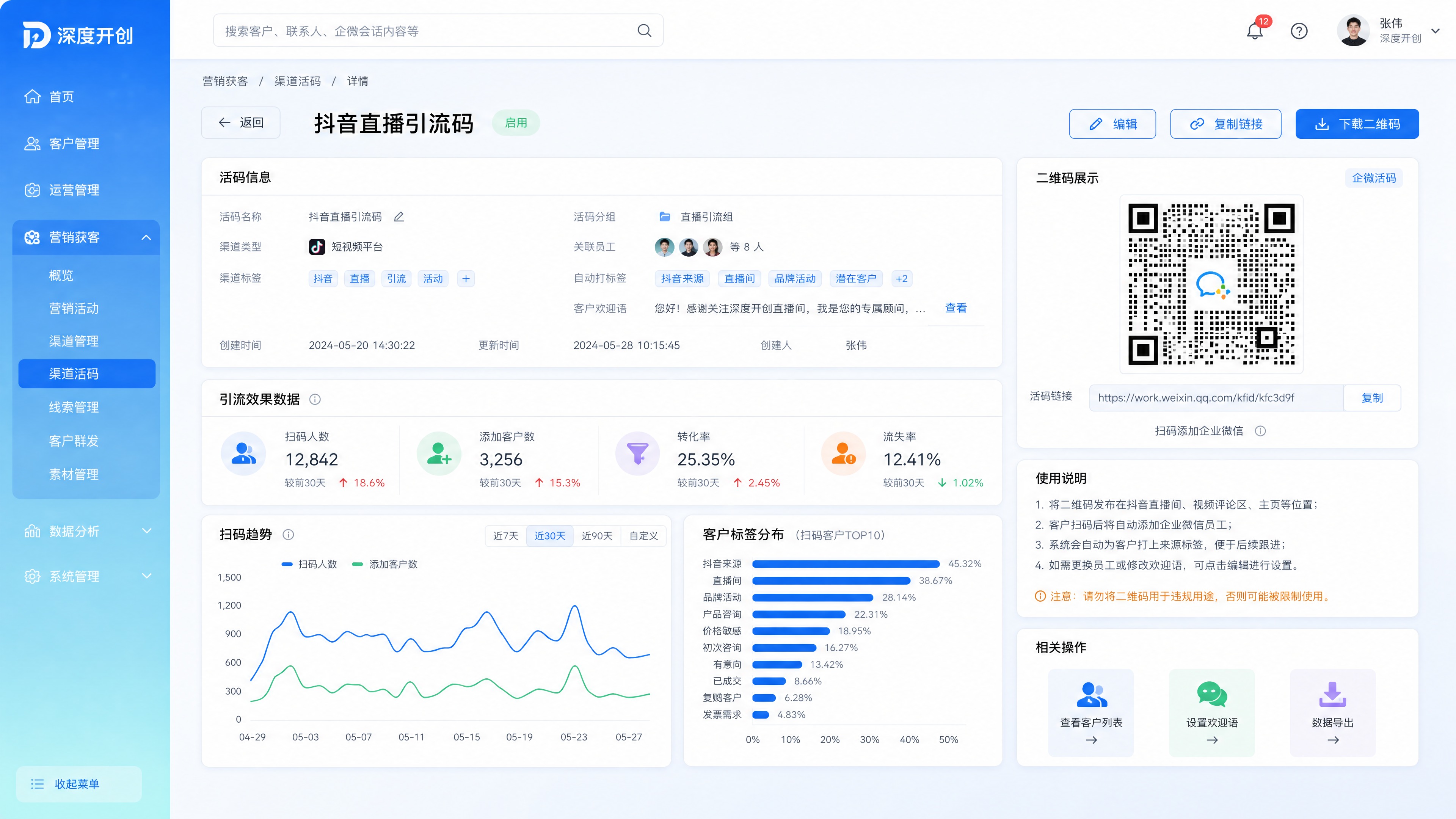Click 收起菜单 to collapse sidebar

coord(78,784)
